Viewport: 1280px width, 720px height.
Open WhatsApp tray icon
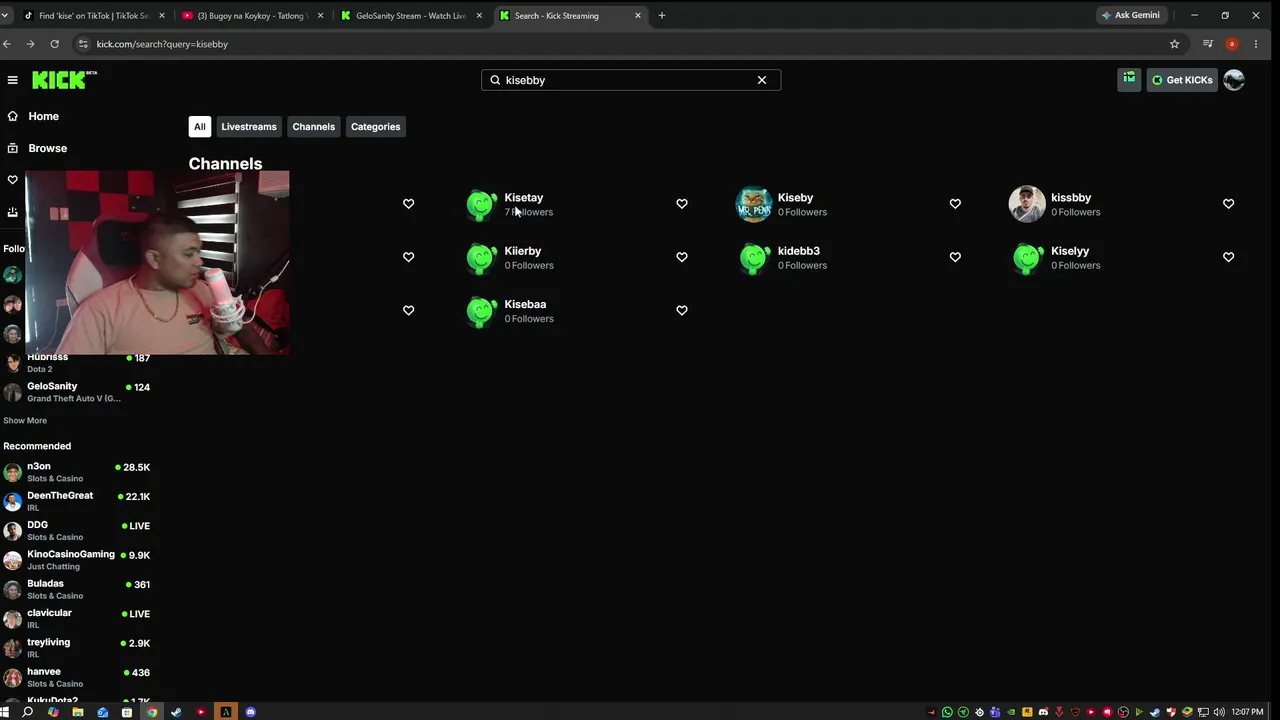[947, 712]
